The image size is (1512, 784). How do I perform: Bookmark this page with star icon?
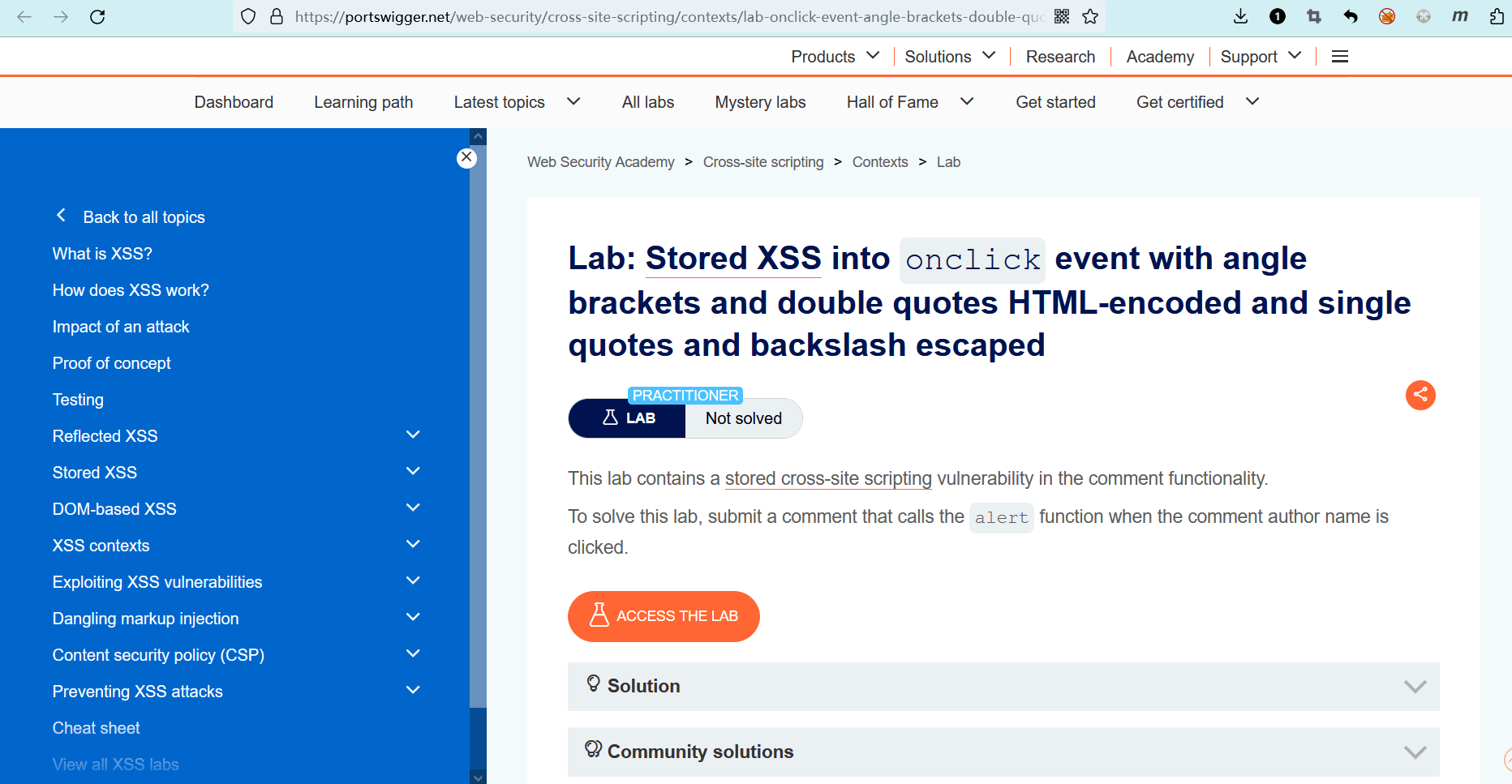[x=1090, y=17]
